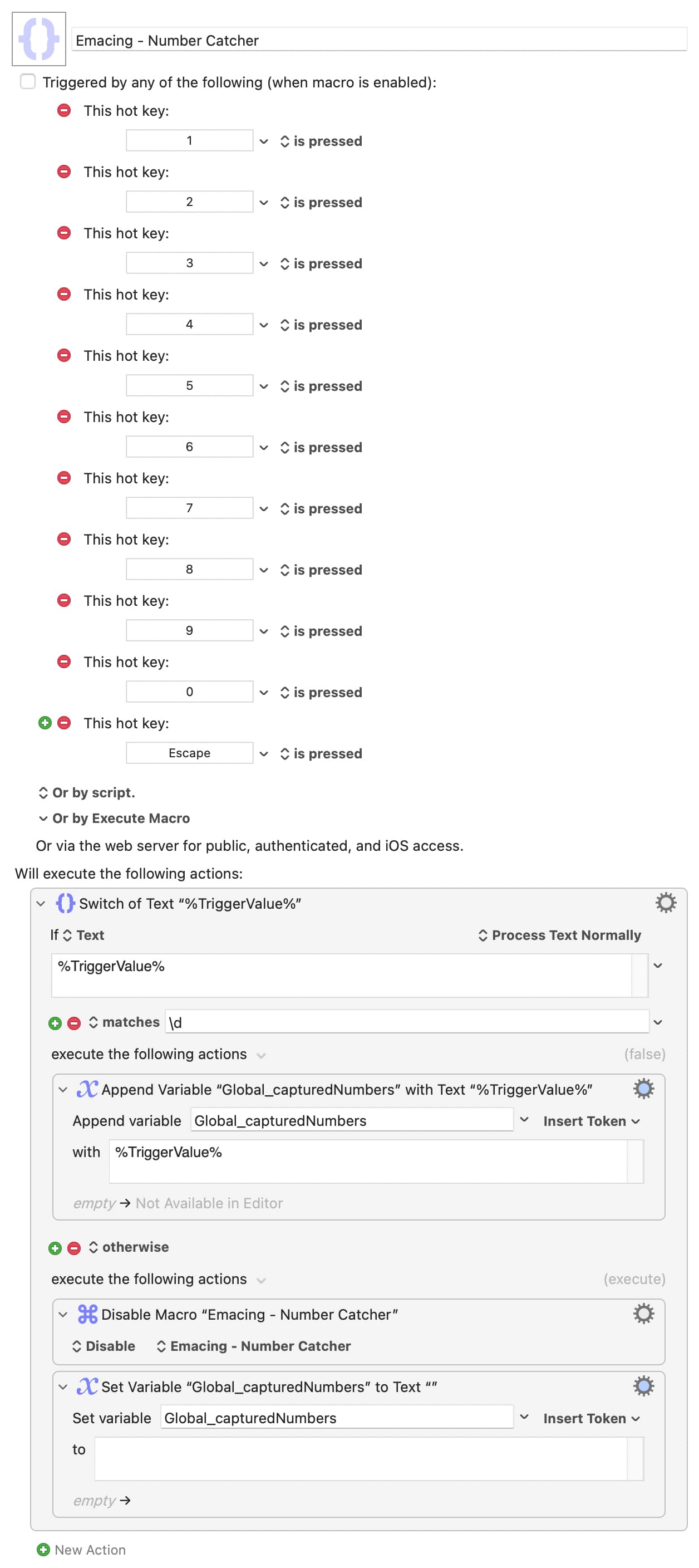Click the Append Variable name field

(352, 1119)
